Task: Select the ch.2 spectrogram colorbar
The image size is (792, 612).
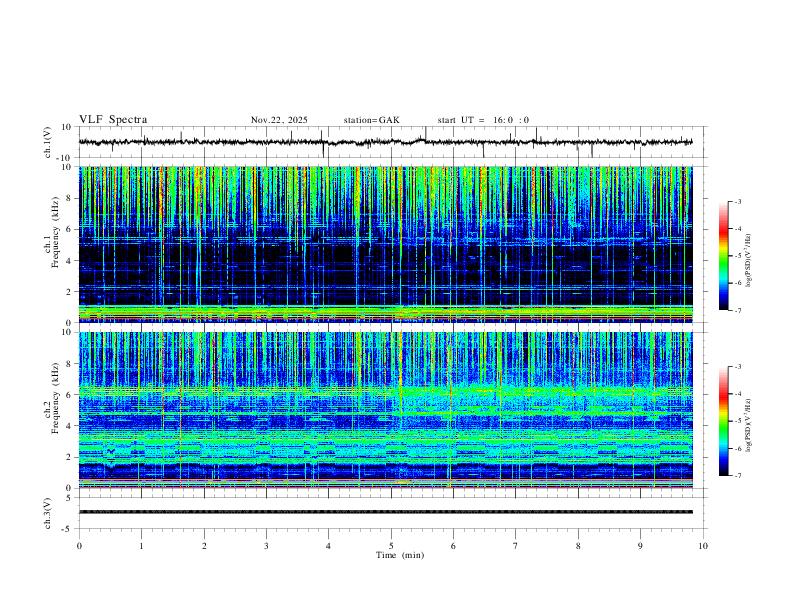Action: coord(723,421)
